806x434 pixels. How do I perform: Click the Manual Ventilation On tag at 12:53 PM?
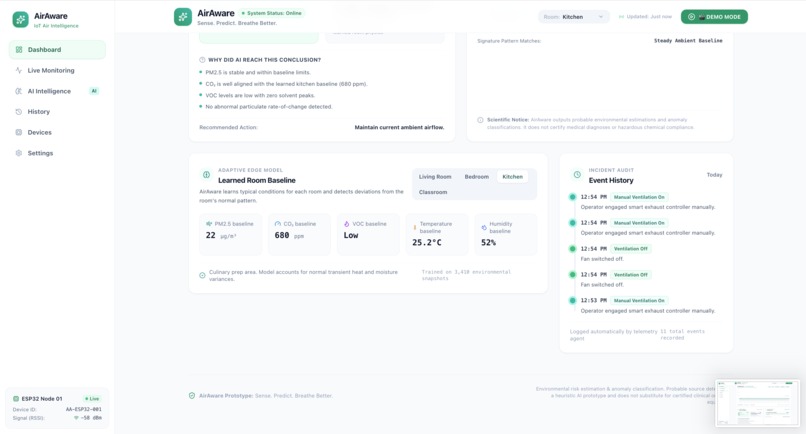[639, 300]
